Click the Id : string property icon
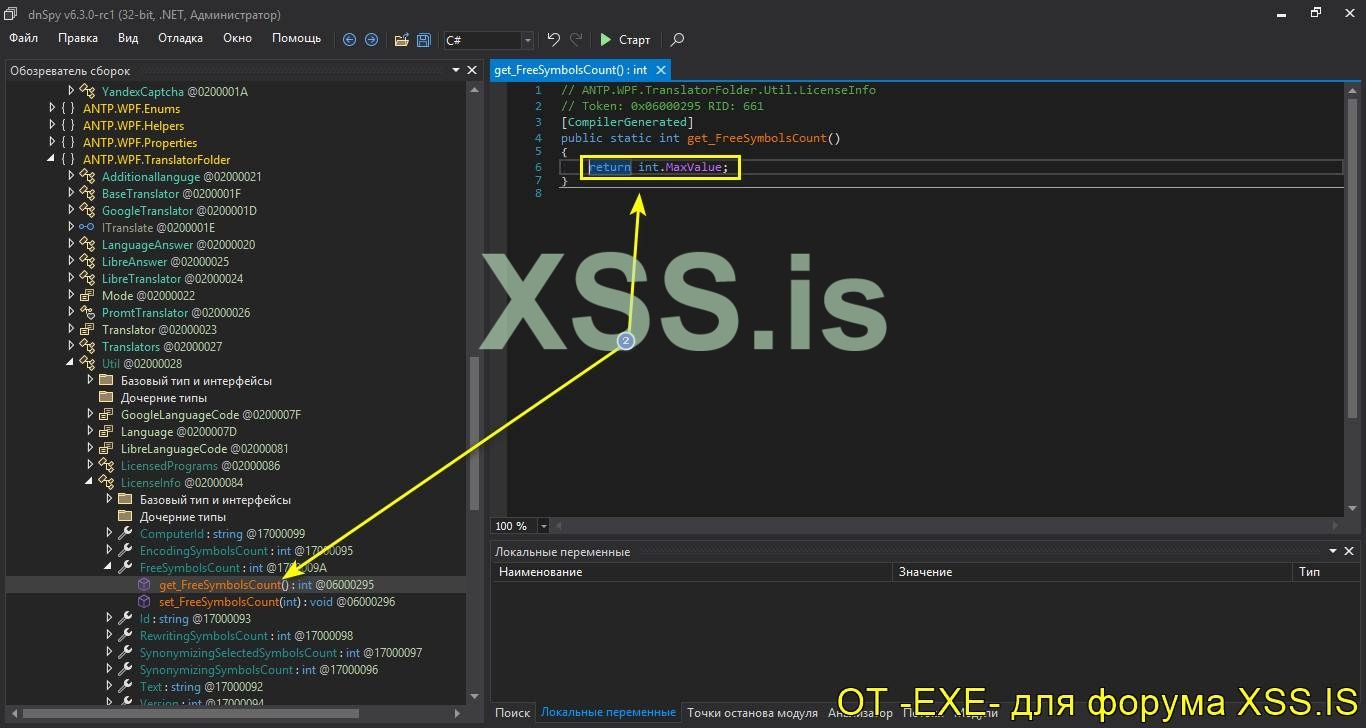 coord(125,619)
